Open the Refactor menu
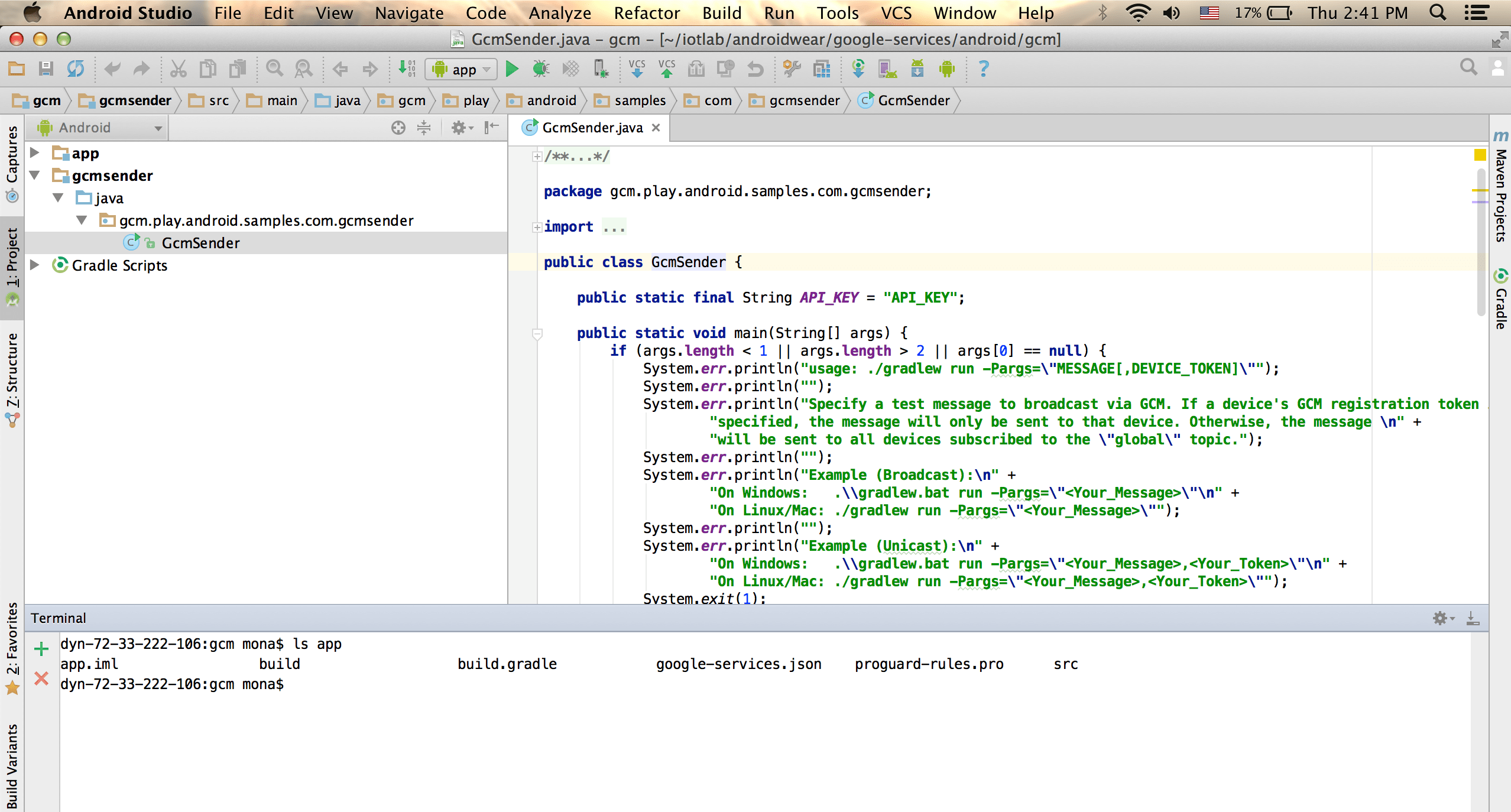This screenshot has width=1511, height=812. 646,12
